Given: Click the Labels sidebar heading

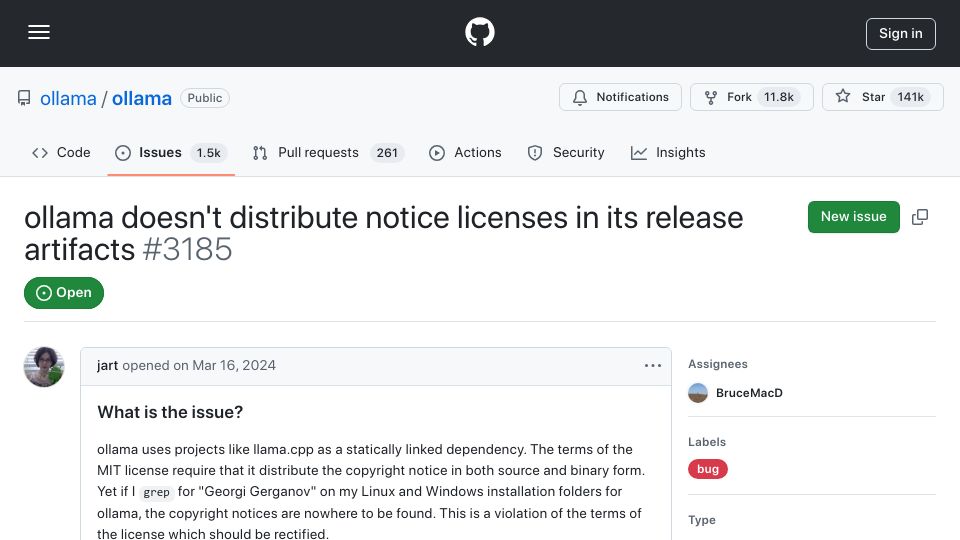Looking at the screenshot, I should [x=707, y=442].
